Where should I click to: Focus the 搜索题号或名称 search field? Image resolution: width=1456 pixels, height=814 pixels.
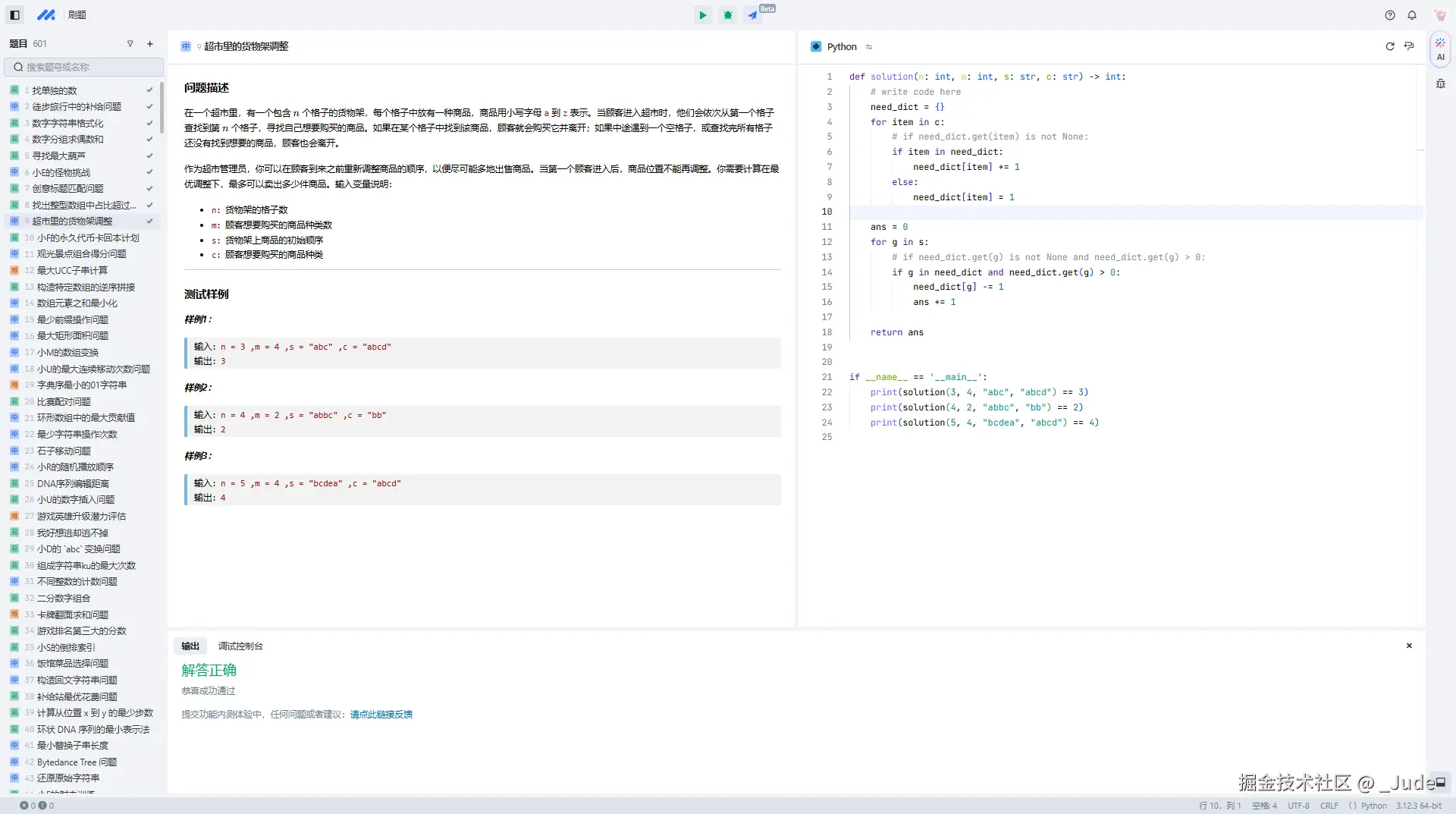coord(84,67)
